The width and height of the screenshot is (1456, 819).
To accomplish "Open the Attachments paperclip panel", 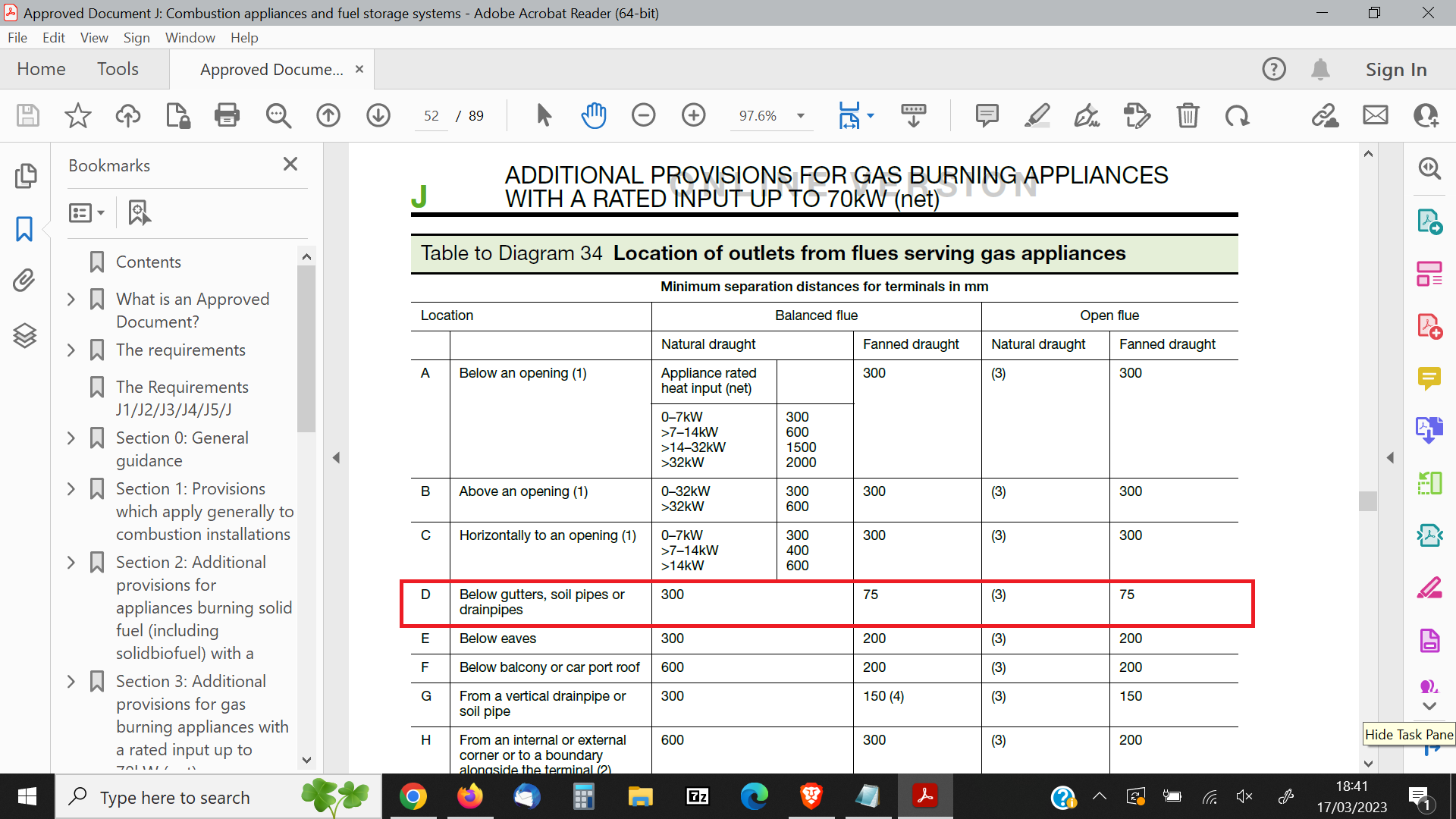I will coord(24,281).
